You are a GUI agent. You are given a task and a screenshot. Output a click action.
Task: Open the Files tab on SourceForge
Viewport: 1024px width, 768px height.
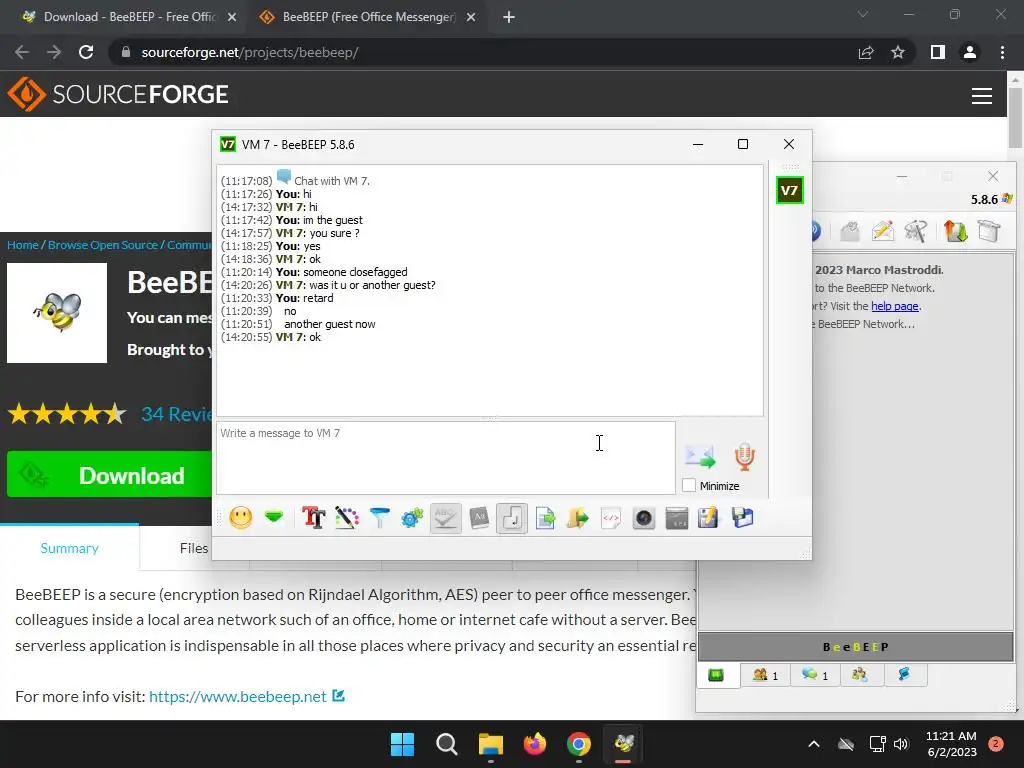[194, 548]
